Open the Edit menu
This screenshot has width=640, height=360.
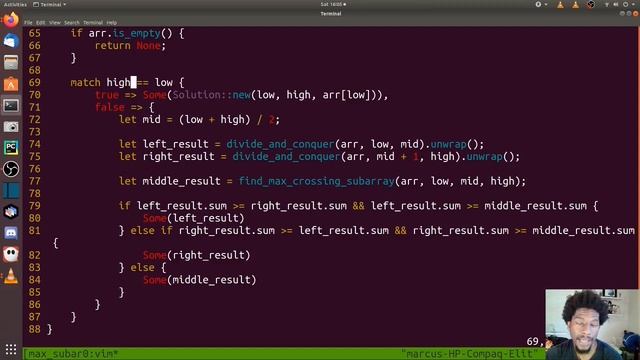(40, 23)
